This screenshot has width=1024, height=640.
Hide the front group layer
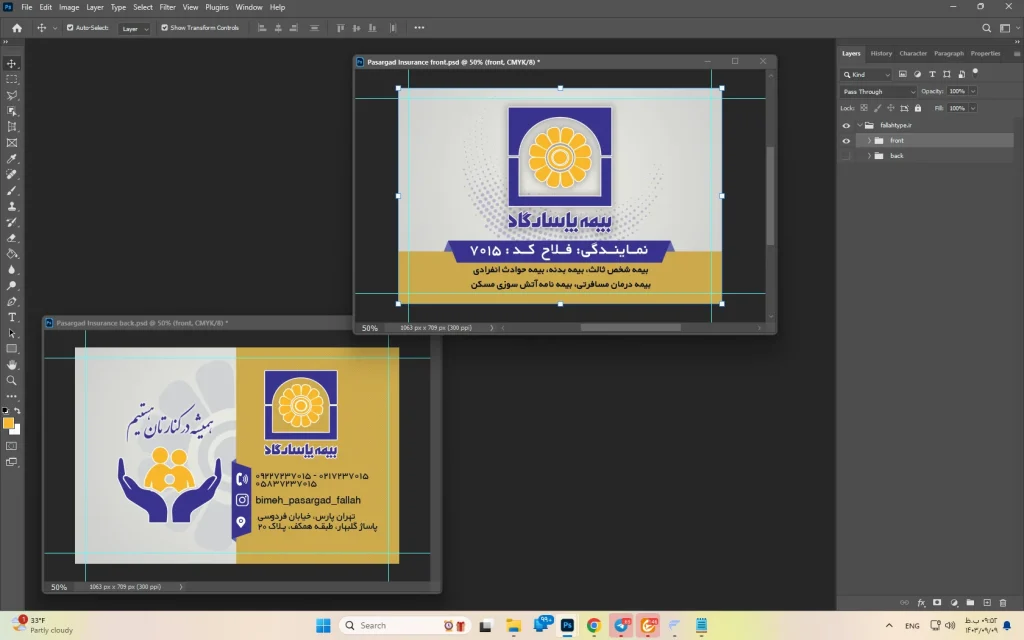[846, 140]
